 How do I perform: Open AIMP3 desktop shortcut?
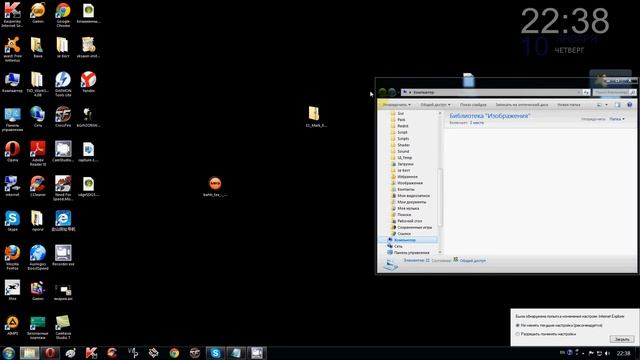pyautogui.click(x=12, y=324)
